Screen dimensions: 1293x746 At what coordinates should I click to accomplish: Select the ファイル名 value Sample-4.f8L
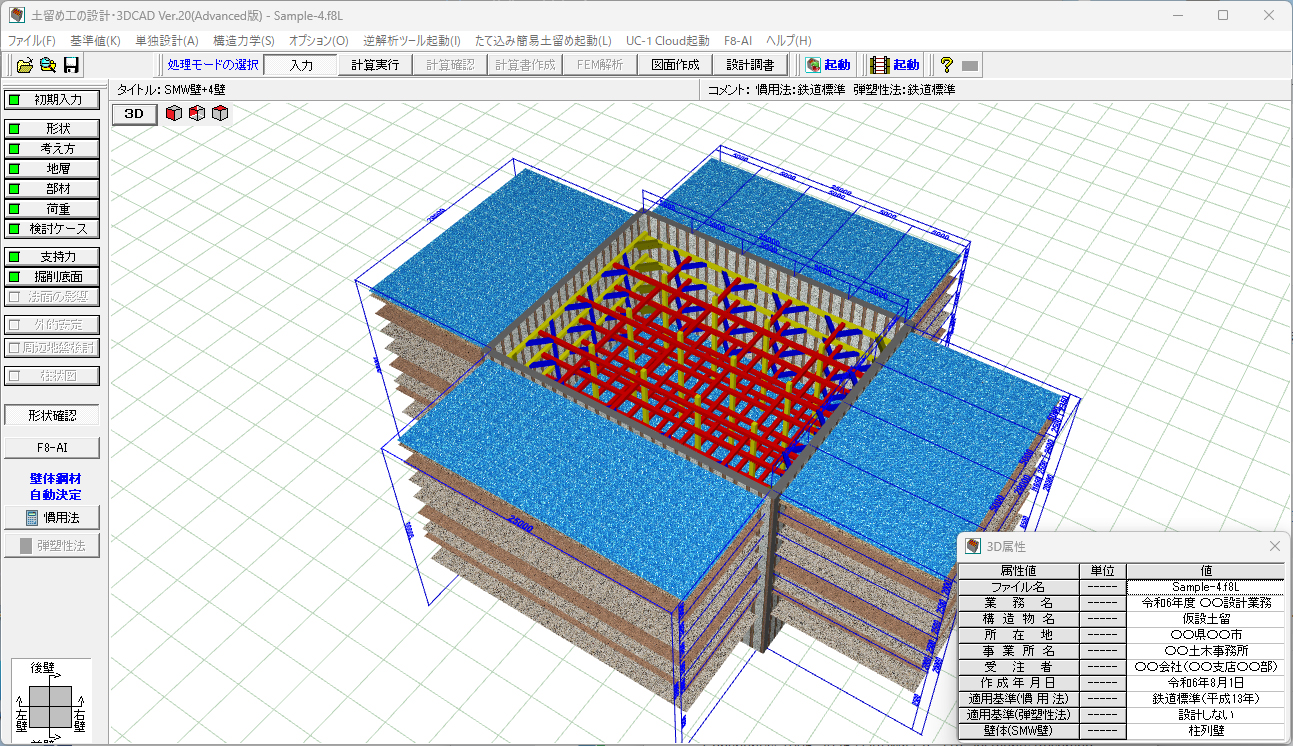(1205, 587)
